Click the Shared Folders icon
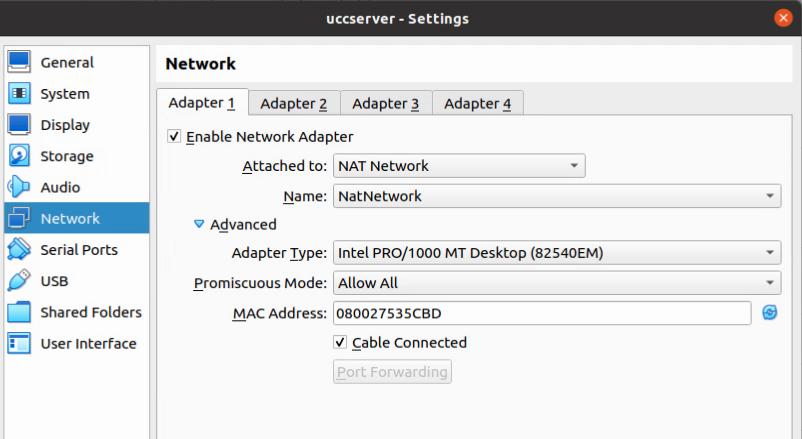 click(19, 312)
